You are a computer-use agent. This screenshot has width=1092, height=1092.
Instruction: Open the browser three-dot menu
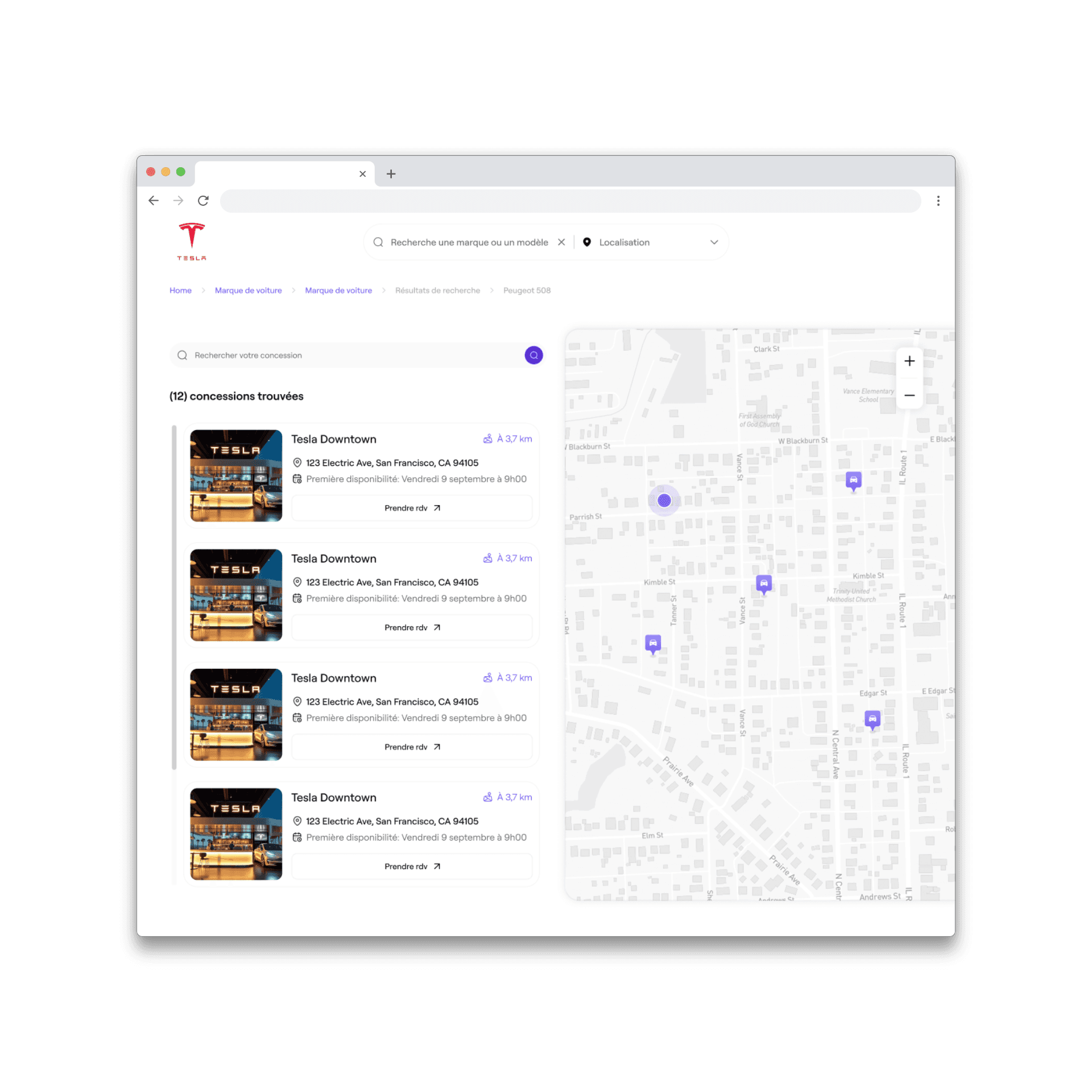pyautogui.click(x=938, y=201)
